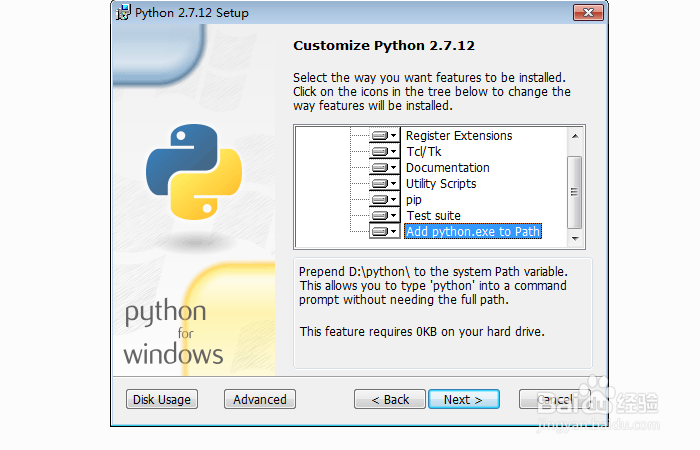This screenshot has width=700, height=450.
Task: Select Test suite feature label
Action: [433, 216]
